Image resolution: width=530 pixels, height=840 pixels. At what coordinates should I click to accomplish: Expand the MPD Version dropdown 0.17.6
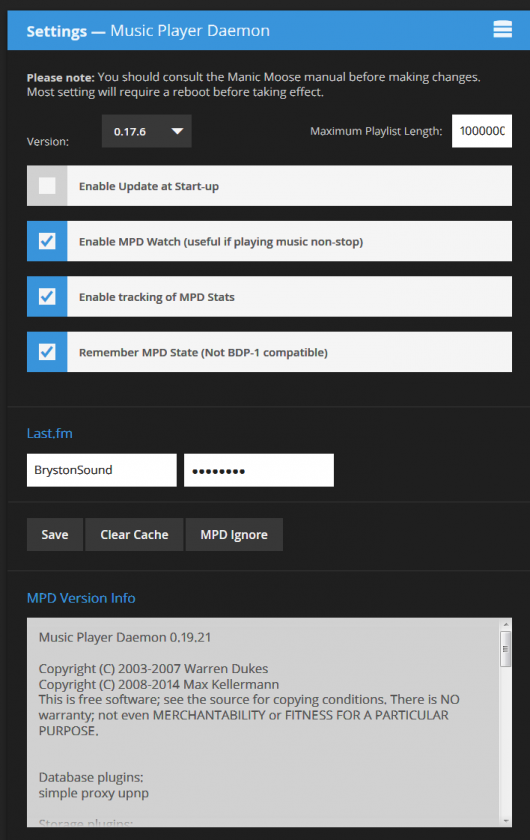point(146,131)
